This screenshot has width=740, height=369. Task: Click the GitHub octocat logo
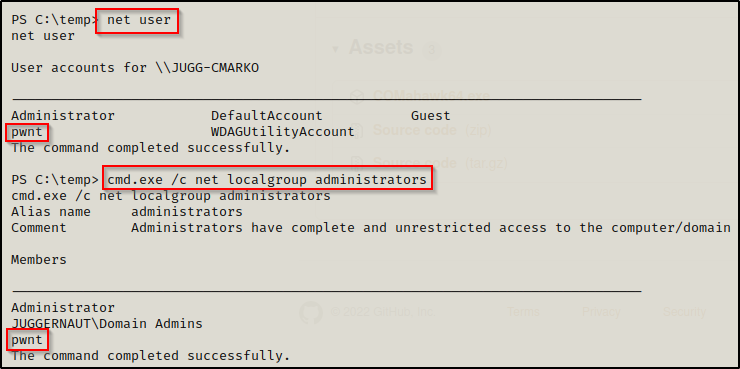click(x=311, y=312)
